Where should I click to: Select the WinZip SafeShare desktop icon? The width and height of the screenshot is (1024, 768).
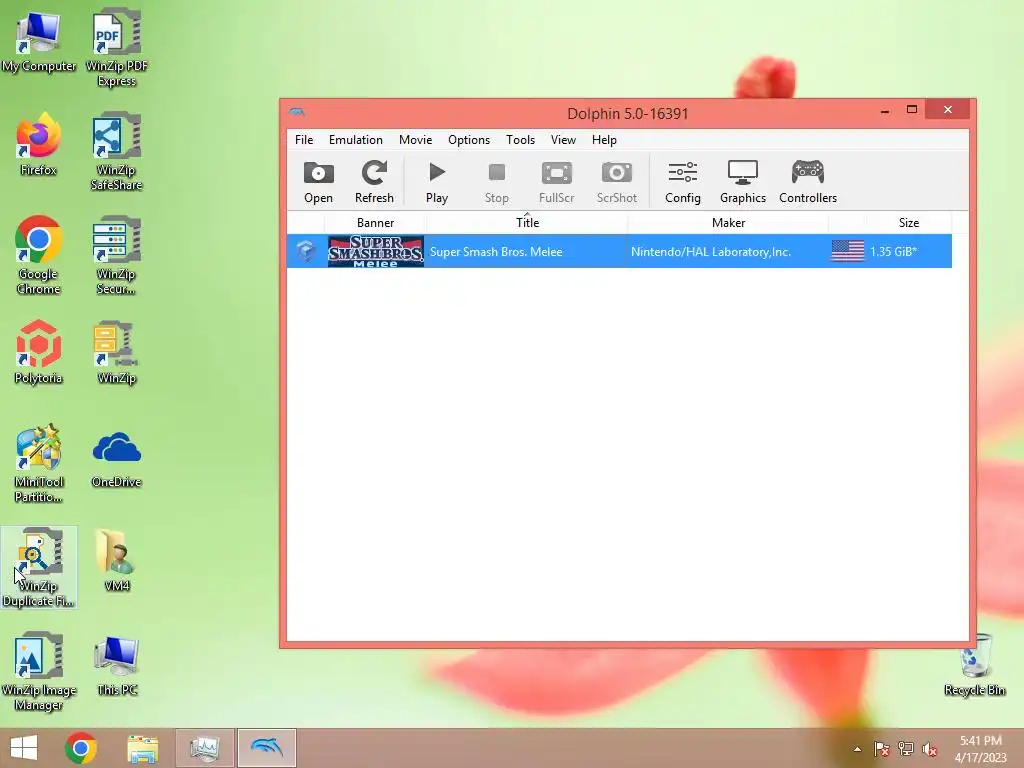(116, 152)
